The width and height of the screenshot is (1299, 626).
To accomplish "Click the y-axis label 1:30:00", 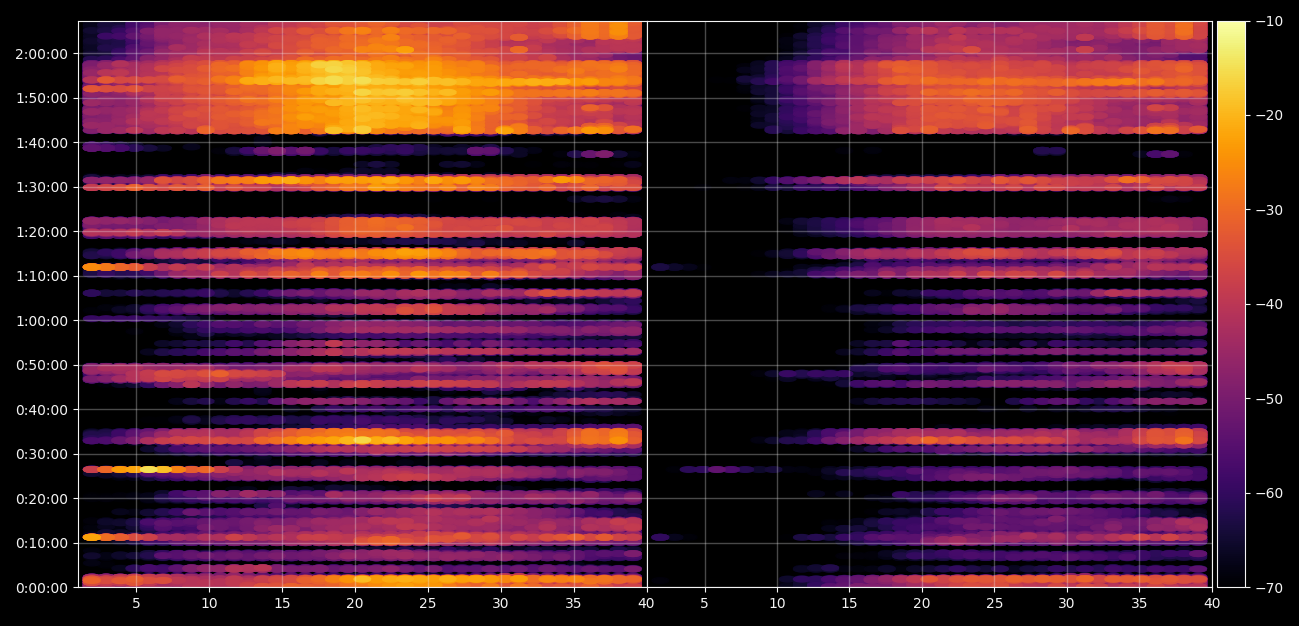I will point(43,187).
